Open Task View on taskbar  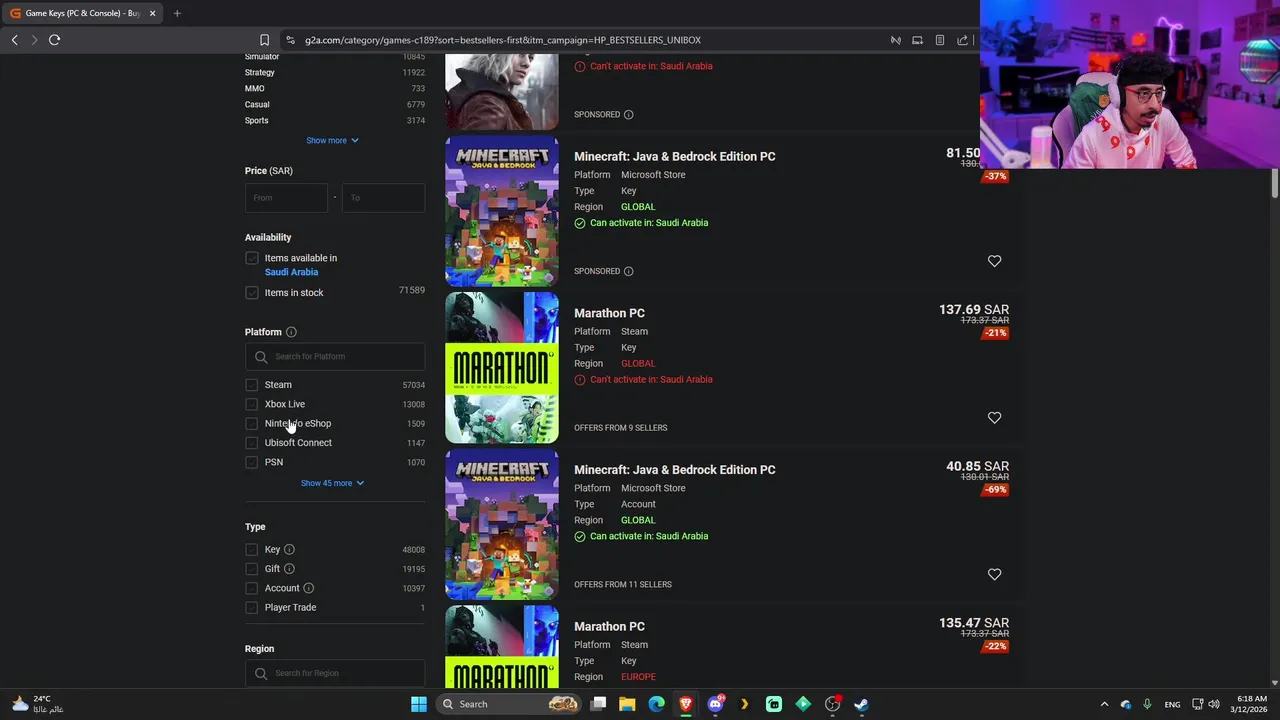(598, 704)
